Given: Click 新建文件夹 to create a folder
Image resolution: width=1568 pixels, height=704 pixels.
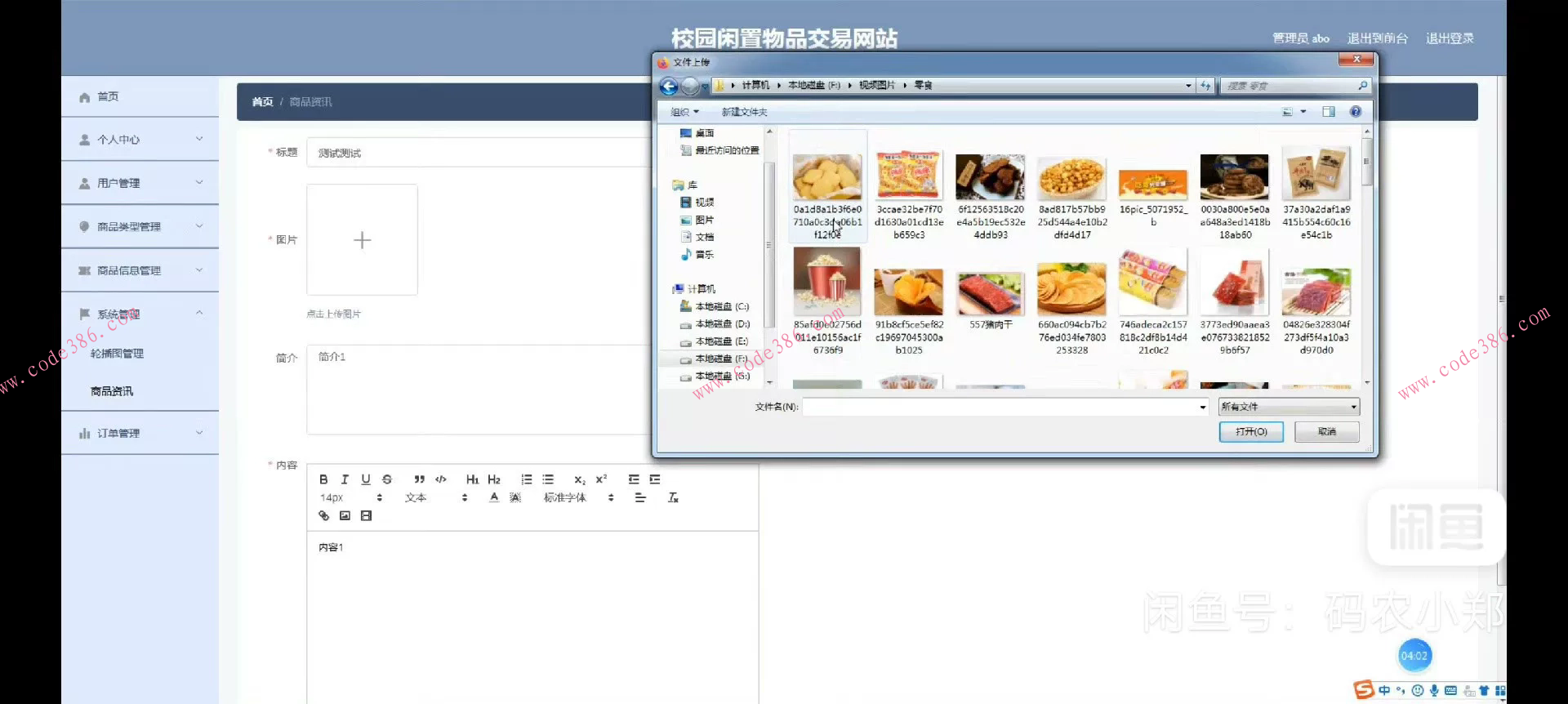Looking at the screenshot, I should point(744,112).
